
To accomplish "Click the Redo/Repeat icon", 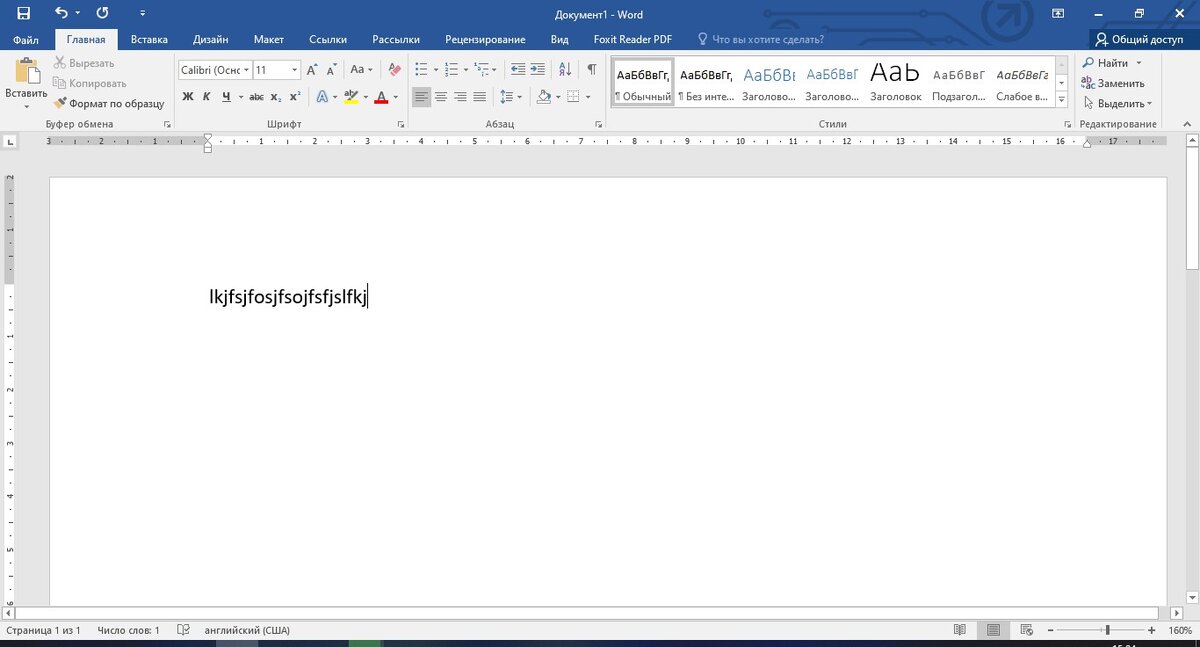I will coord(102,13).
